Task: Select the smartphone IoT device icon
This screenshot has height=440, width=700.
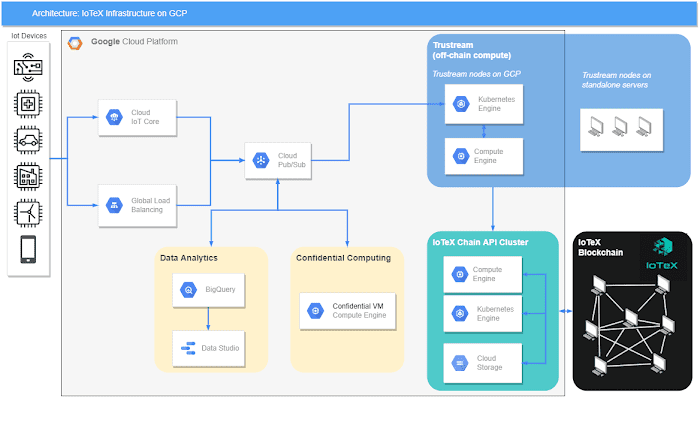Action: (28, 249)
